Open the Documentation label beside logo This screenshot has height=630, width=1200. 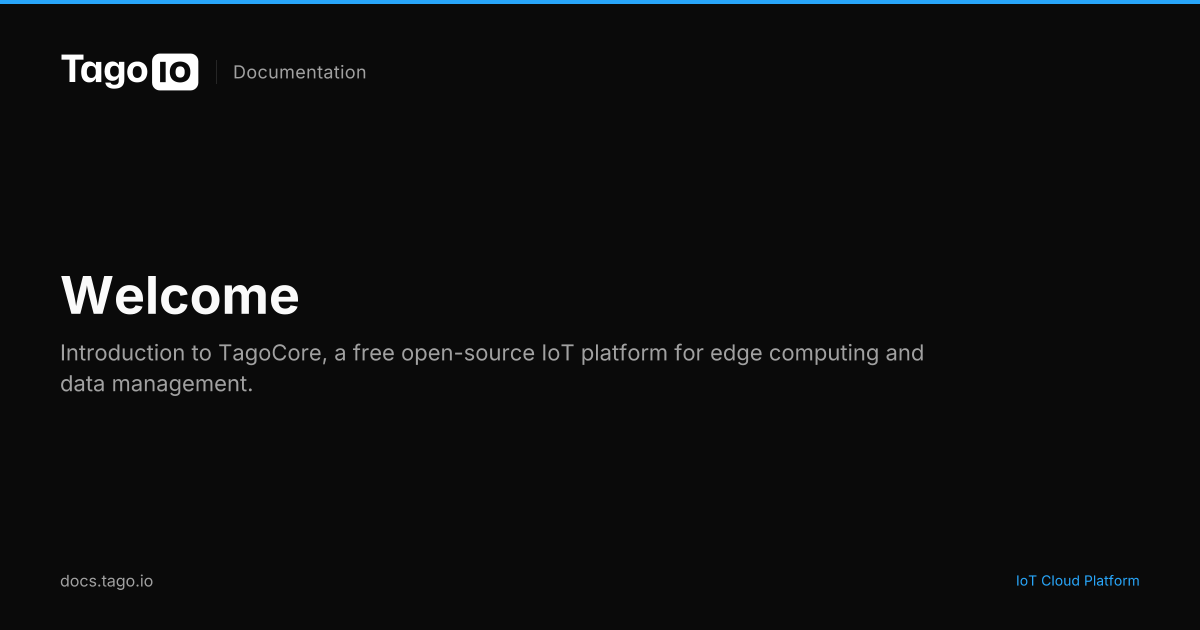pyautogui.click(x=299, y=72)
